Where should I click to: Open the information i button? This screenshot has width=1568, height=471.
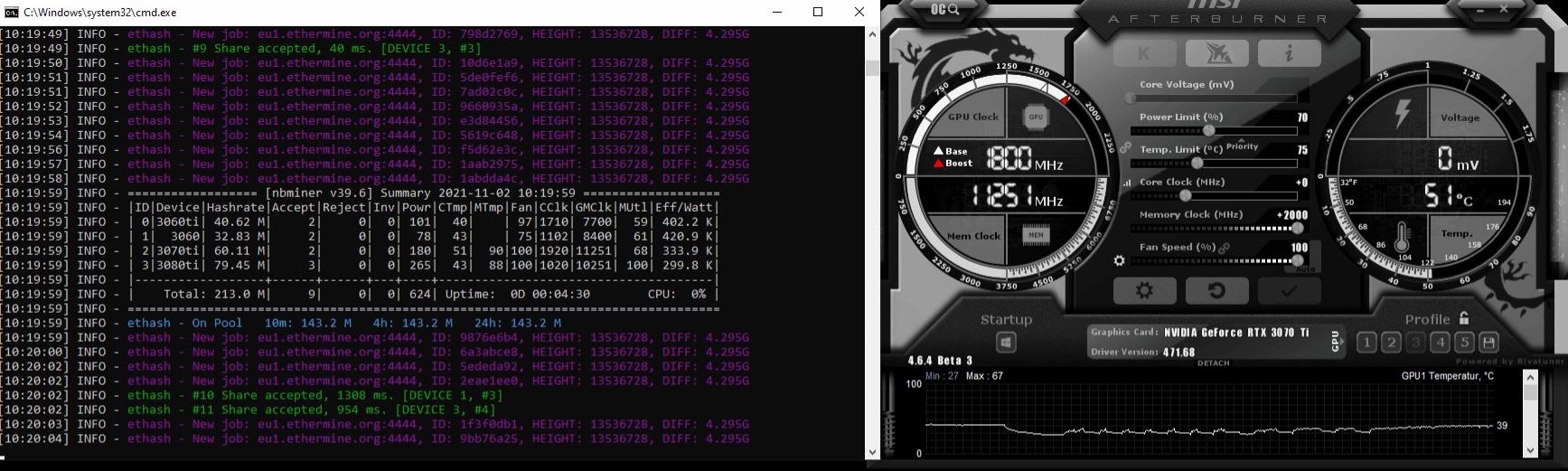click(1289, 53)
